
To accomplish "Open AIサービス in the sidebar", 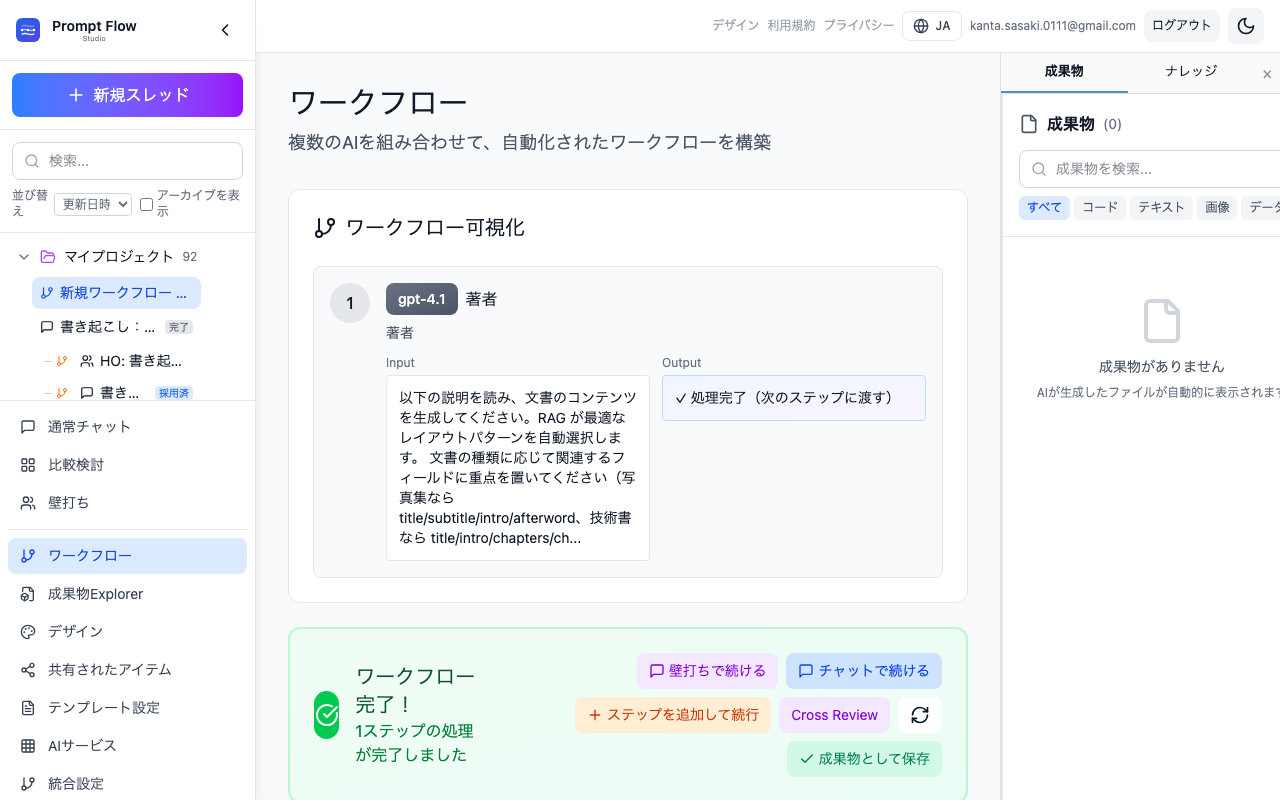I will pos(127,746).
